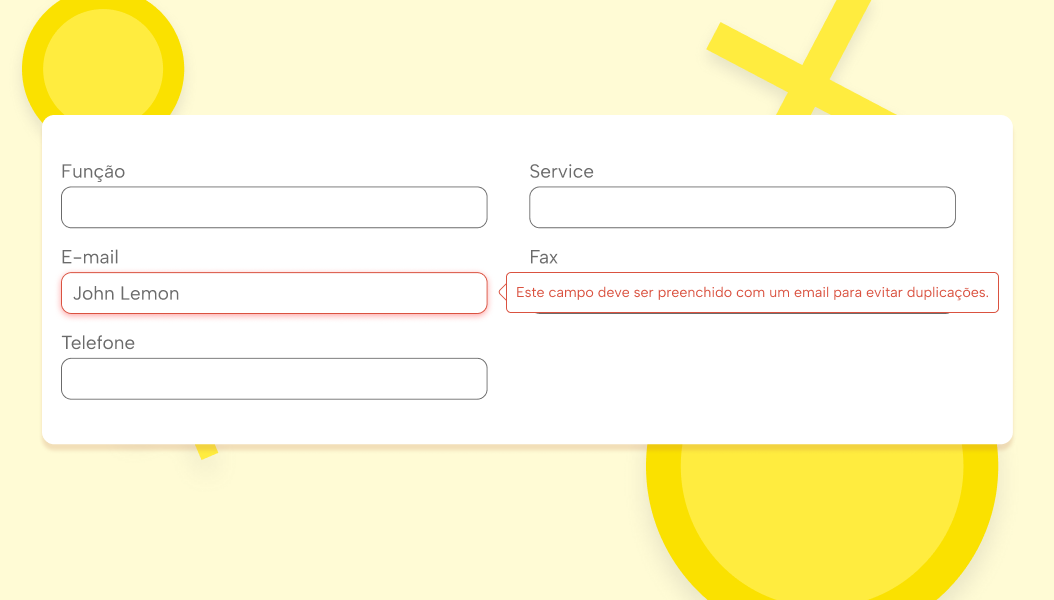
Task: Click the Service field label
Action: point(561,171)
